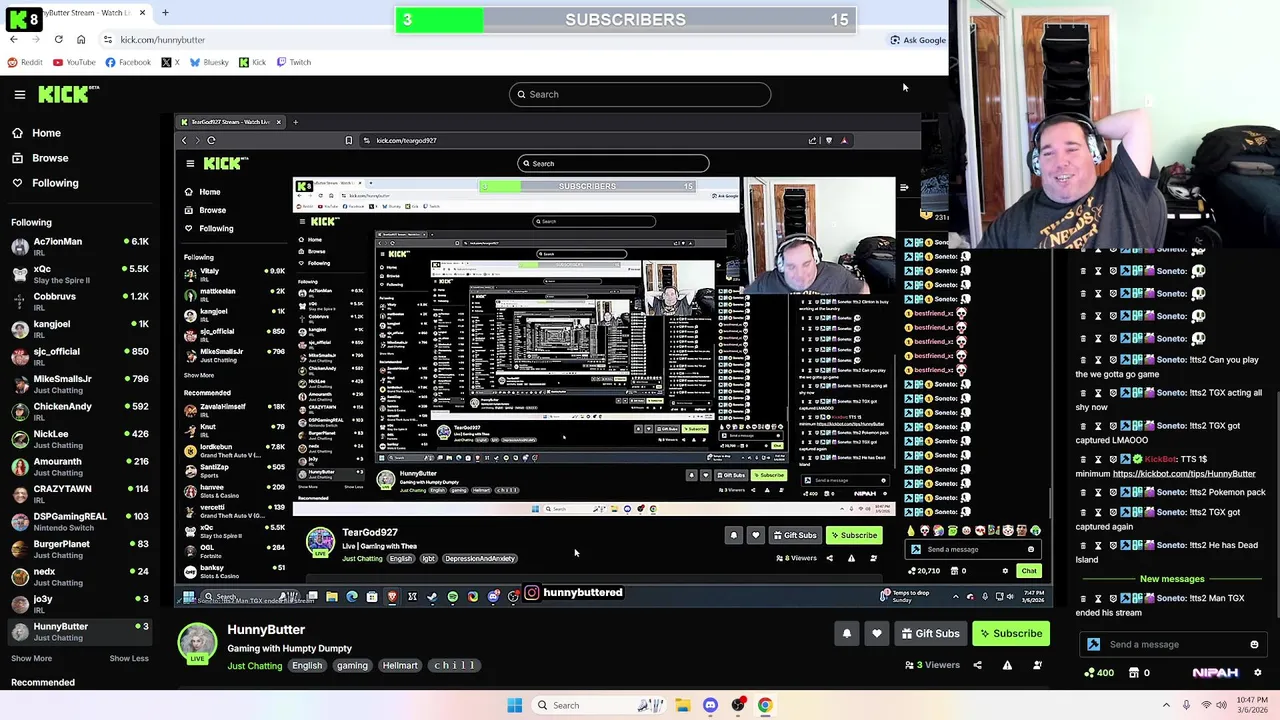Expand followed channels with Show More
Image resolution: width=1280 pixels, height=720 pixels.
pyautogui.click(x=31, y=658)
